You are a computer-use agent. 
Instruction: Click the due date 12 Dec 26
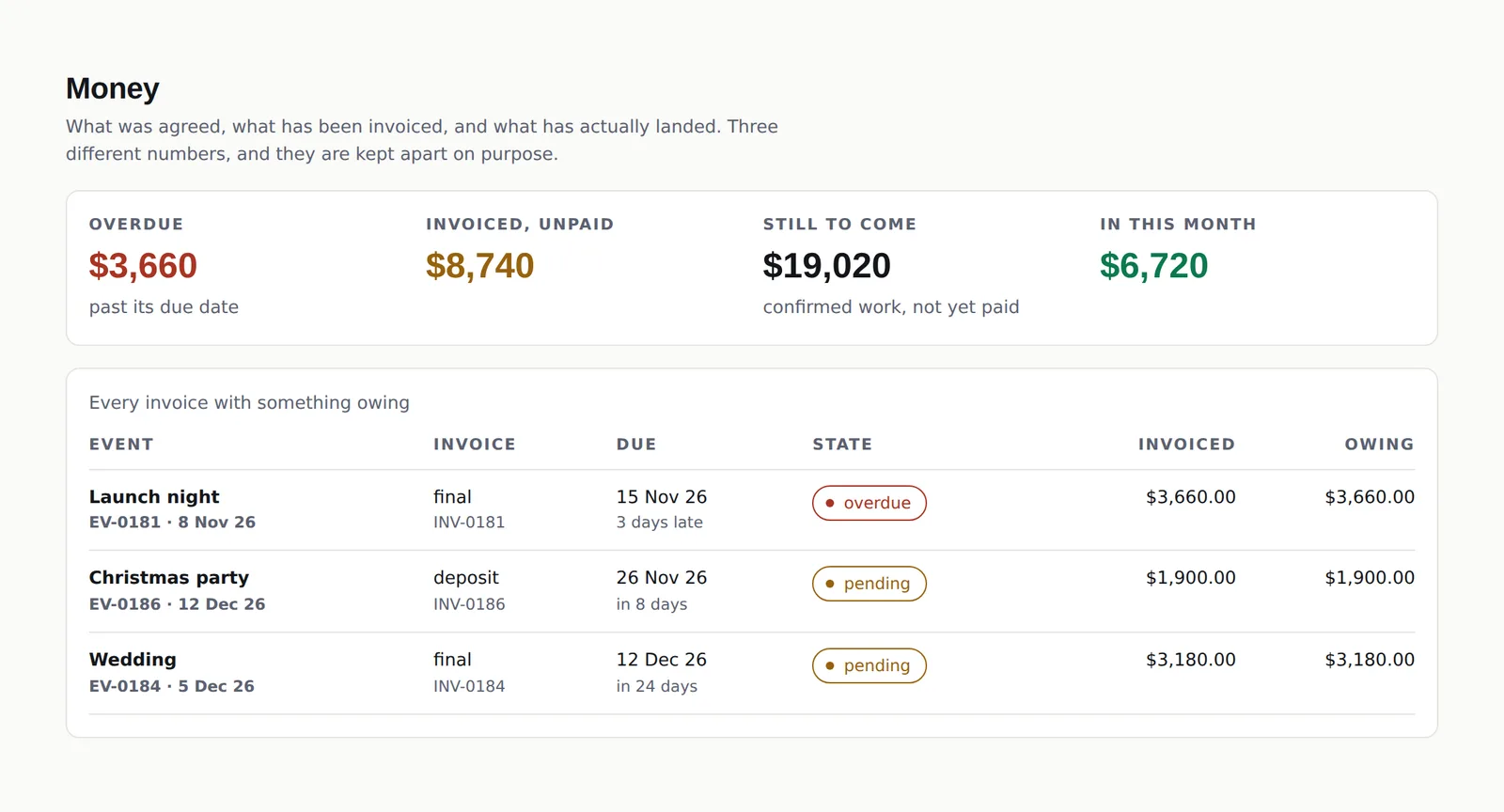tap(662, 660)
